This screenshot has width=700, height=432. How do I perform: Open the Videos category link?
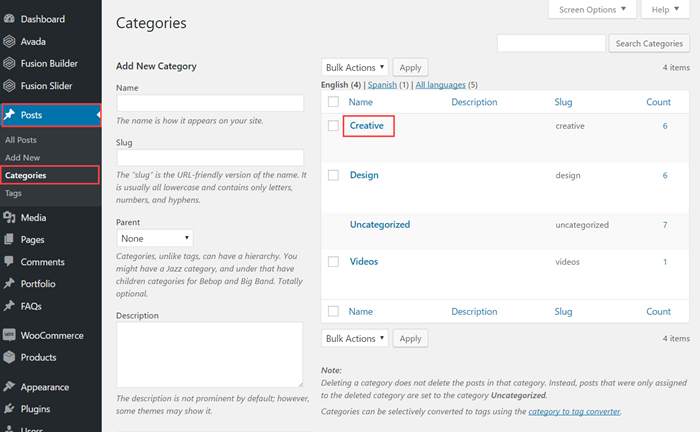coord(363,262)
